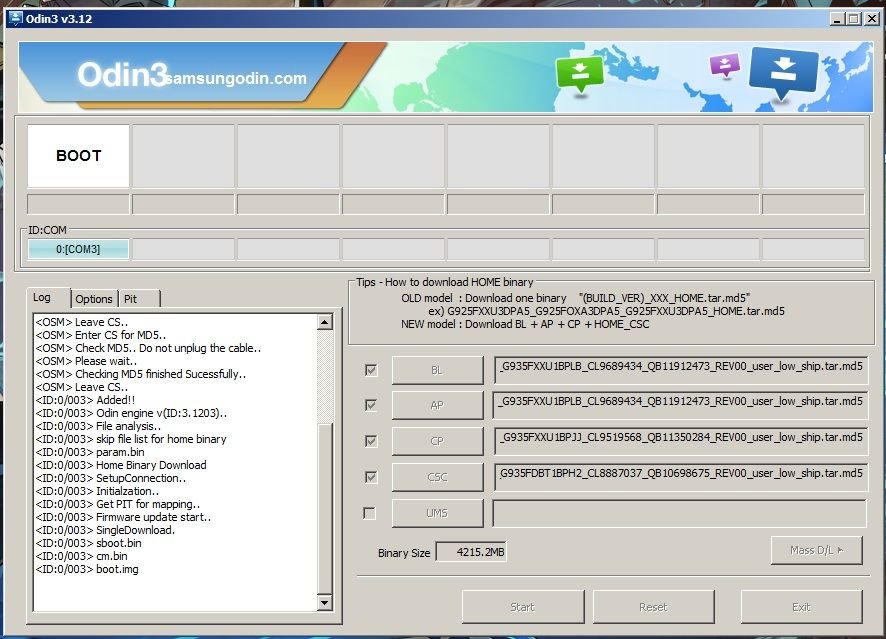Uncheck the AP file checkbox
The height and width of the screenshot is (639, 886).
pos(371,405)
